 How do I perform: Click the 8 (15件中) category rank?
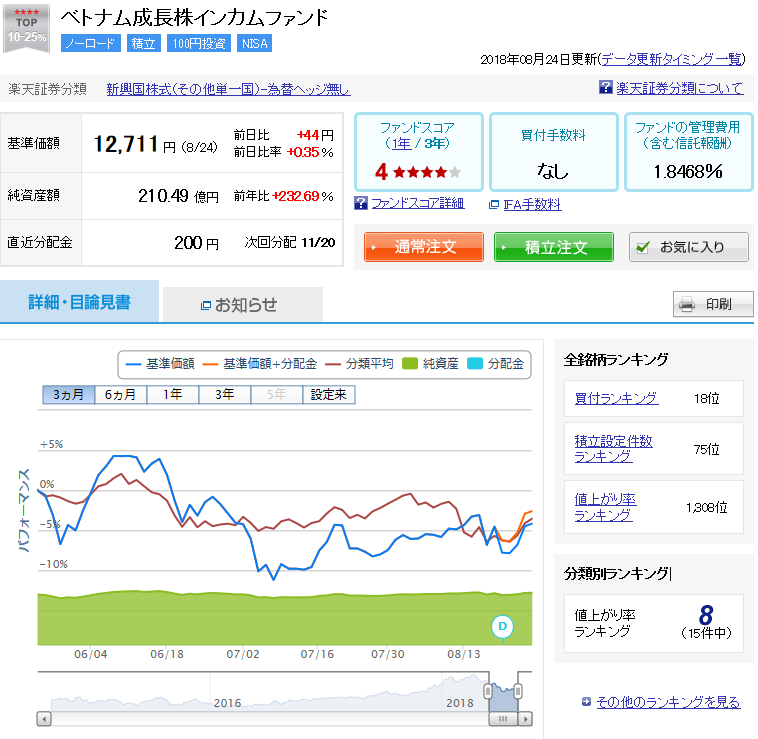pos(706,622)
